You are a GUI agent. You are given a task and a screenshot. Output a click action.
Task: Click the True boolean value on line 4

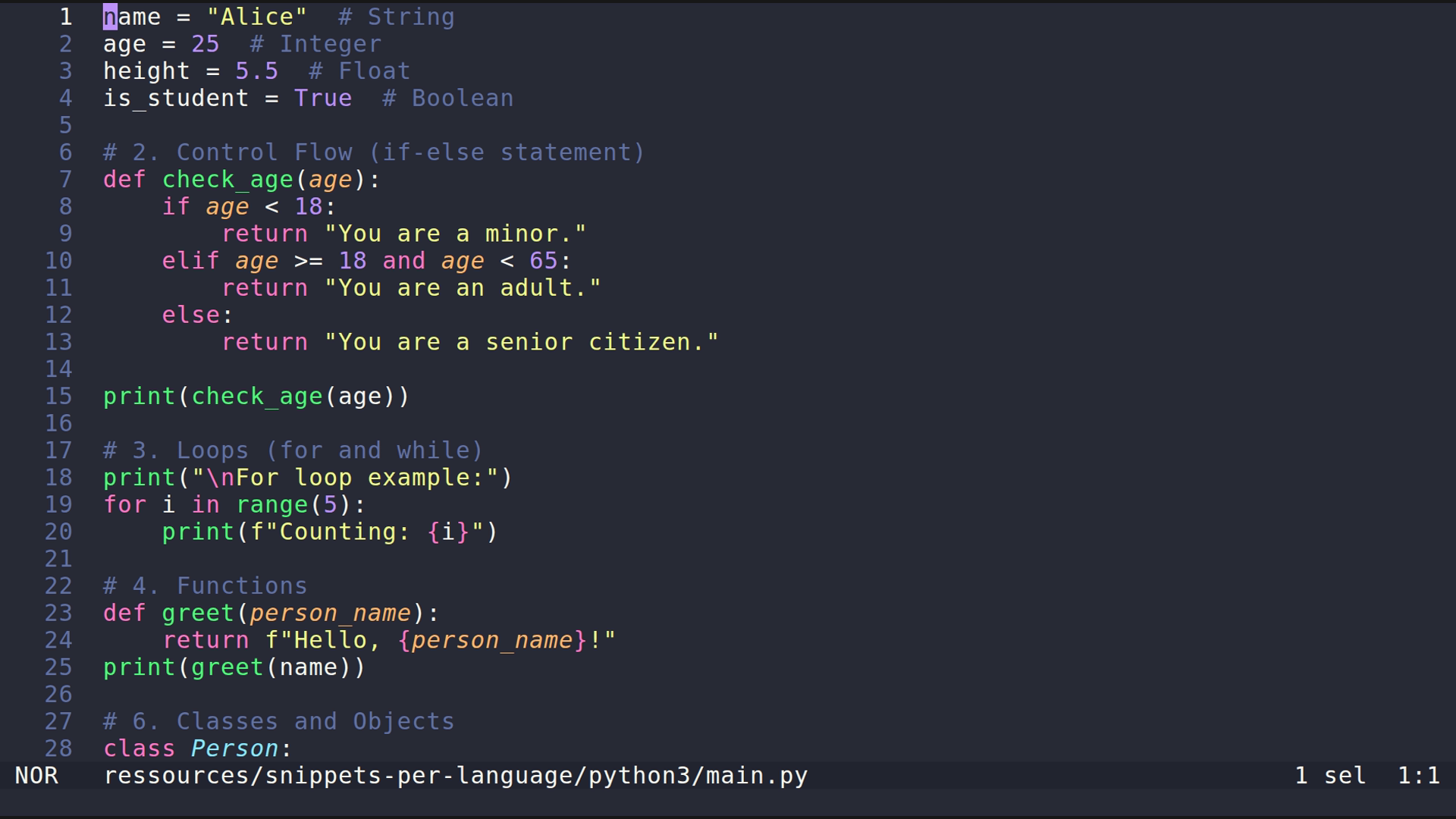pyautogui.click(x=323, y=98)
